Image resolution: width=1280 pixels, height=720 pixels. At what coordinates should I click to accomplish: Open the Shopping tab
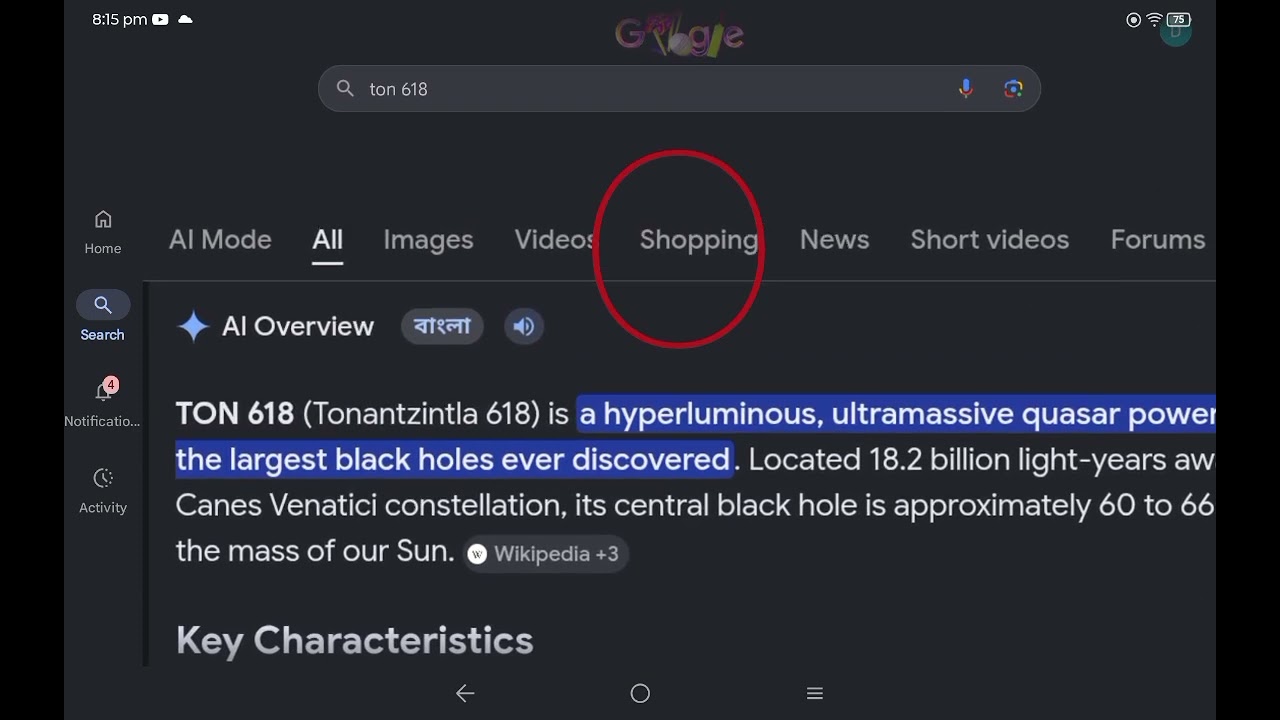coord(699,240)
